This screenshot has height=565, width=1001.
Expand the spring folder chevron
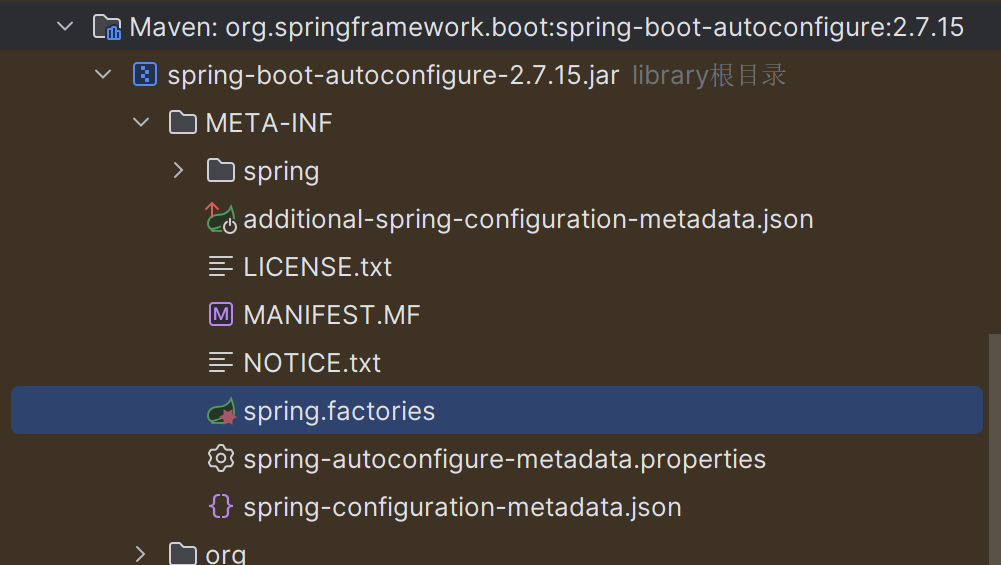tap(179, 170)
